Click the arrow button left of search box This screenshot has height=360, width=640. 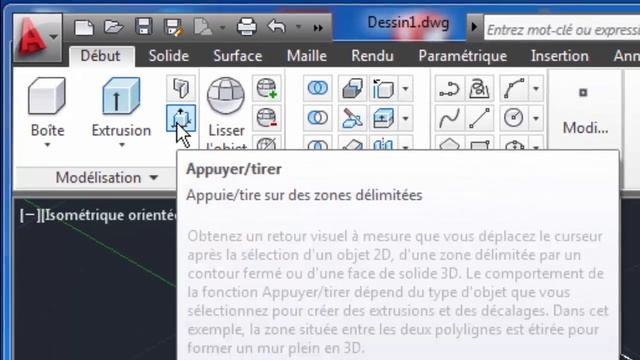point(474,27)
